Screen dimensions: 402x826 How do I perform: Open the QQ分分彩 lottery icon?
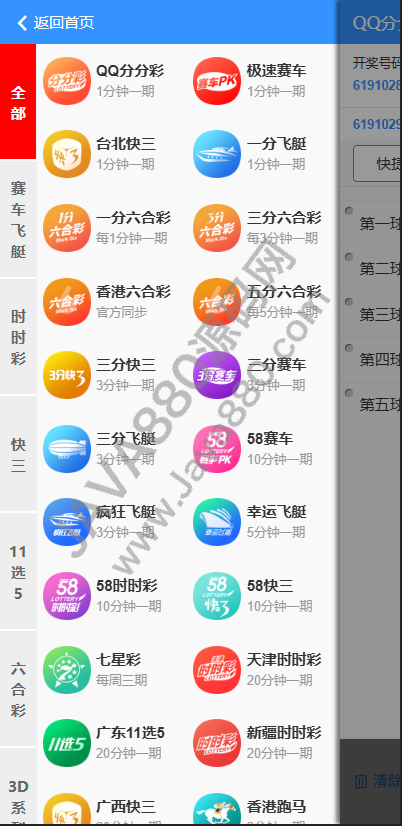pyautogui.click(x=67, y=81)
